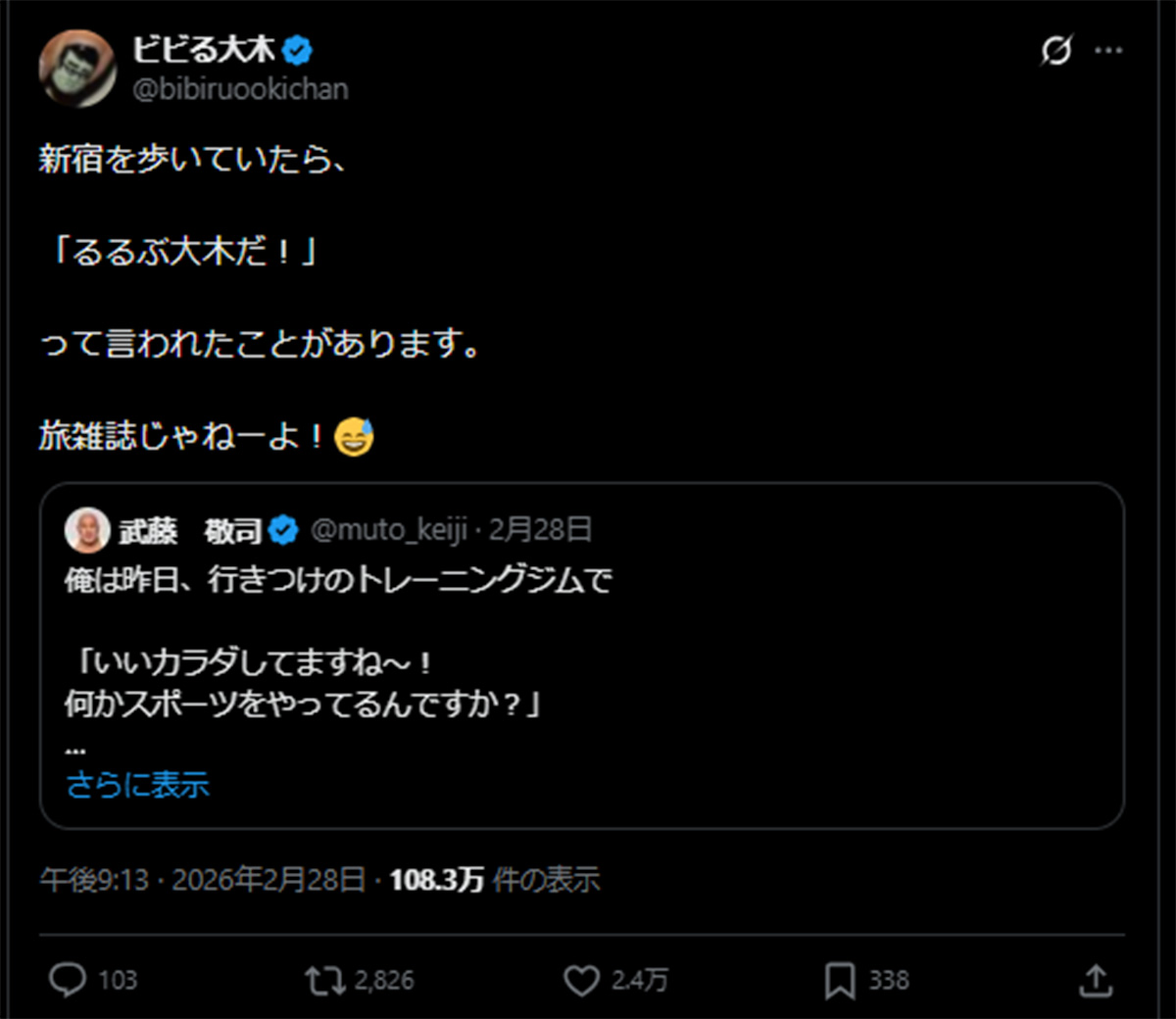1176x1019 pixels.
Task: Click the Grok icon at top right
Action: 1055,50
